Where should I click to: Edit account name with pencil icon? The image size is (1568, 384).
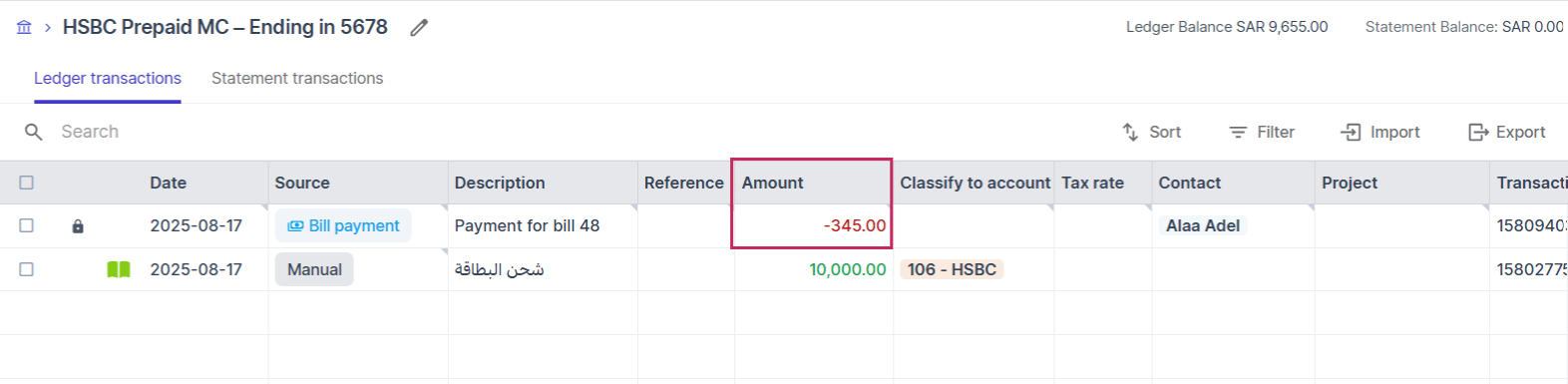[419, 28]
